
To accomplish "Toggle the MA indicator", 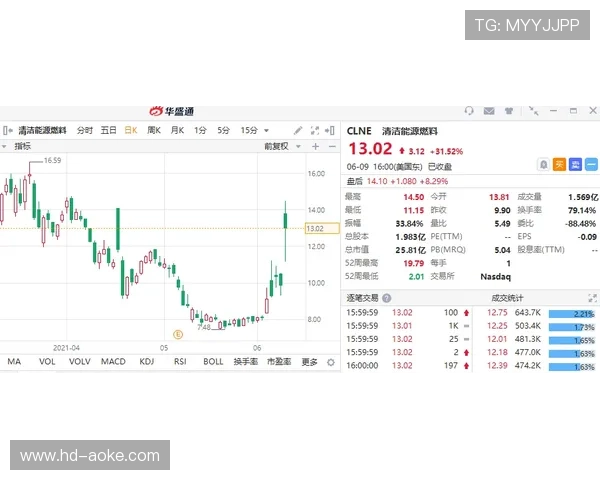I will pos(14,362).
